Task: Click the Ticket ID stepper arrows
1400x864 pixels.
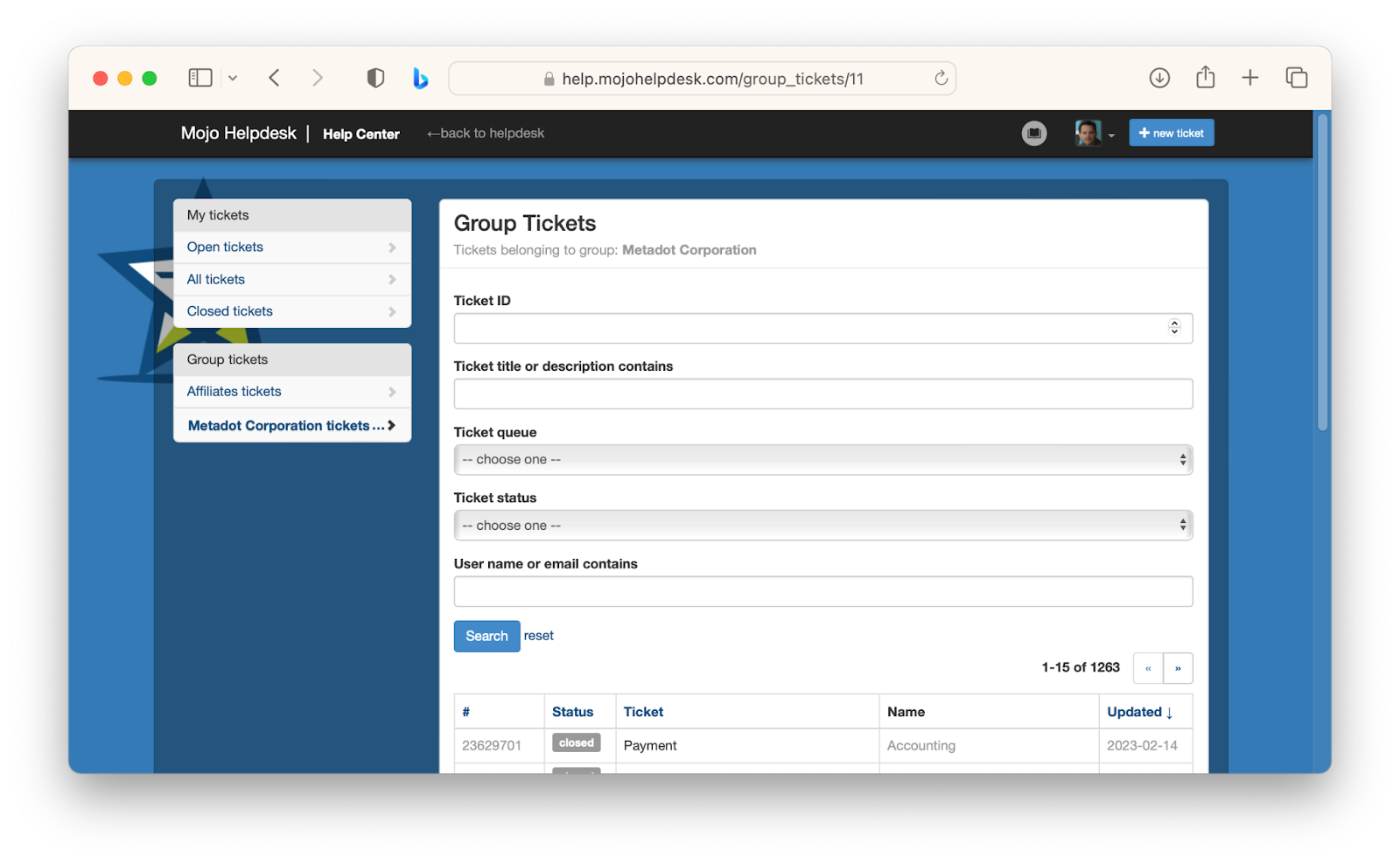Action: click(1174, 327)
